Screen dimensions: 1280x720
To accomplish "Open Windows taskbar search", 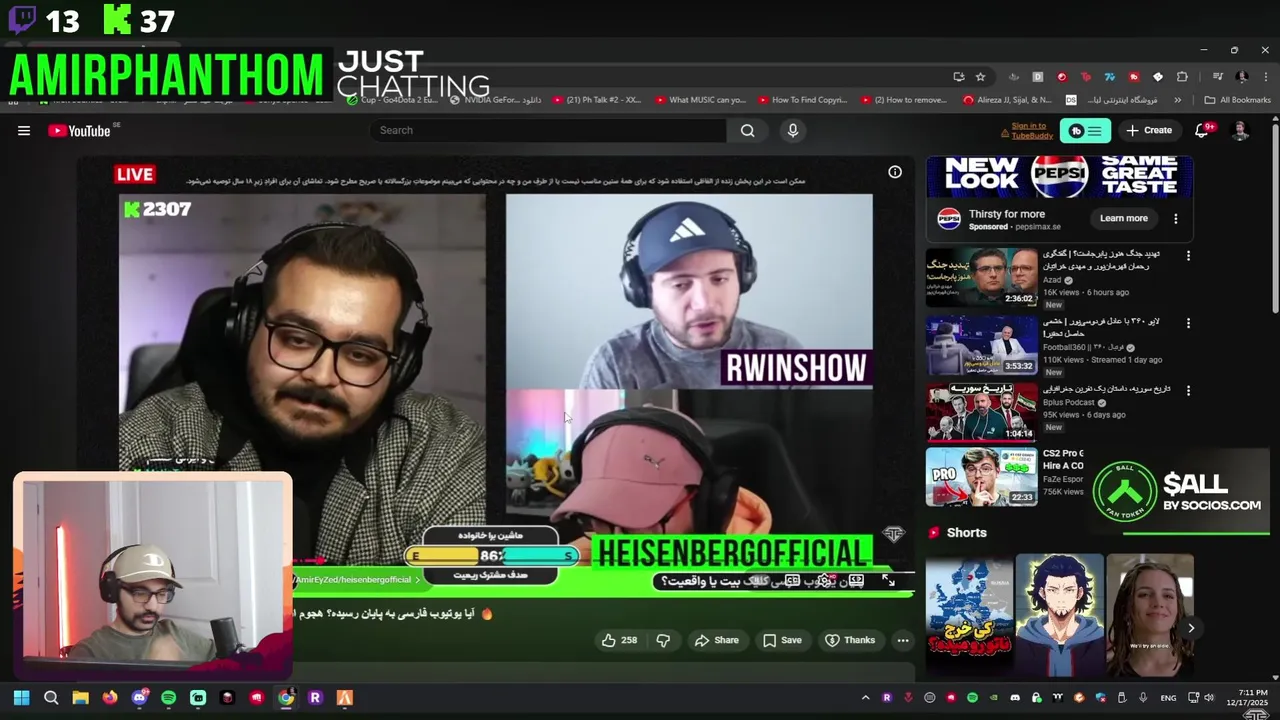I will coord(51,698).
